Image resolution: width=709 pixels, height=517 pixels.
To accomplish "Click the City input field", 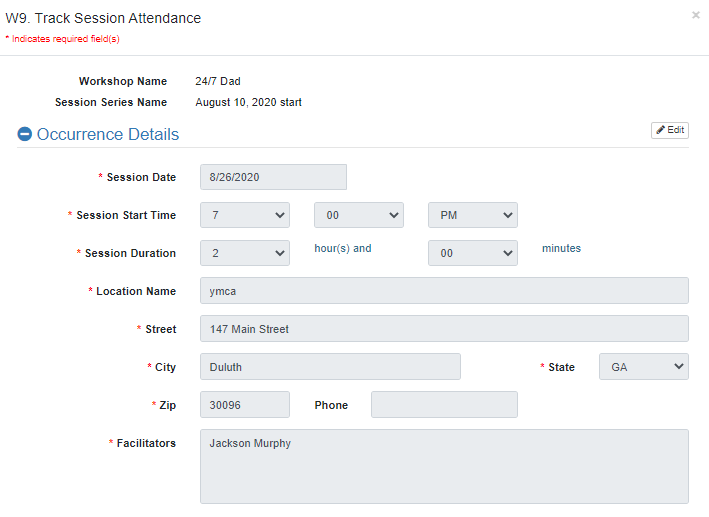I will (x=330, y=367).
